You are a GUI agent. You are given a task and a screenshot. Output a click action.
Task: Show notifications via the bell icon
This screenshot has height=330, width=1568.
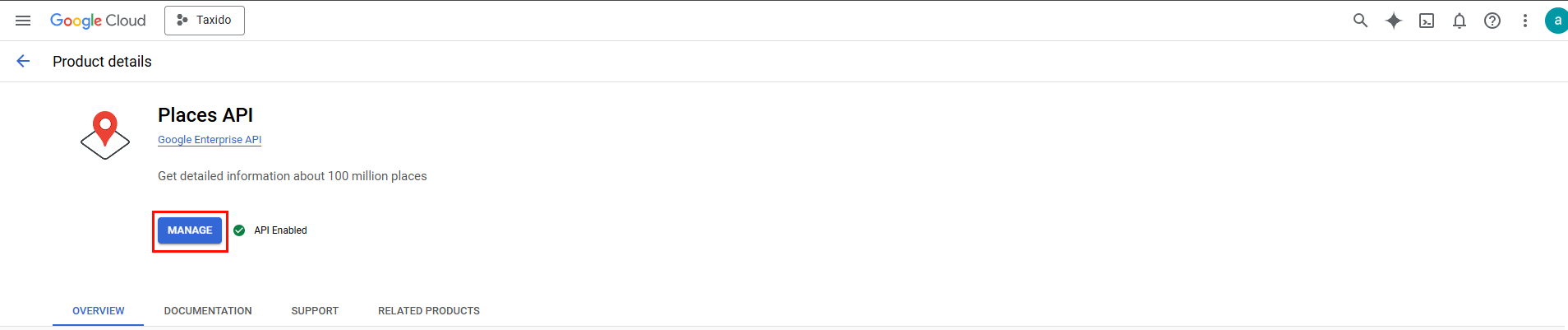tap(1460, 21)
